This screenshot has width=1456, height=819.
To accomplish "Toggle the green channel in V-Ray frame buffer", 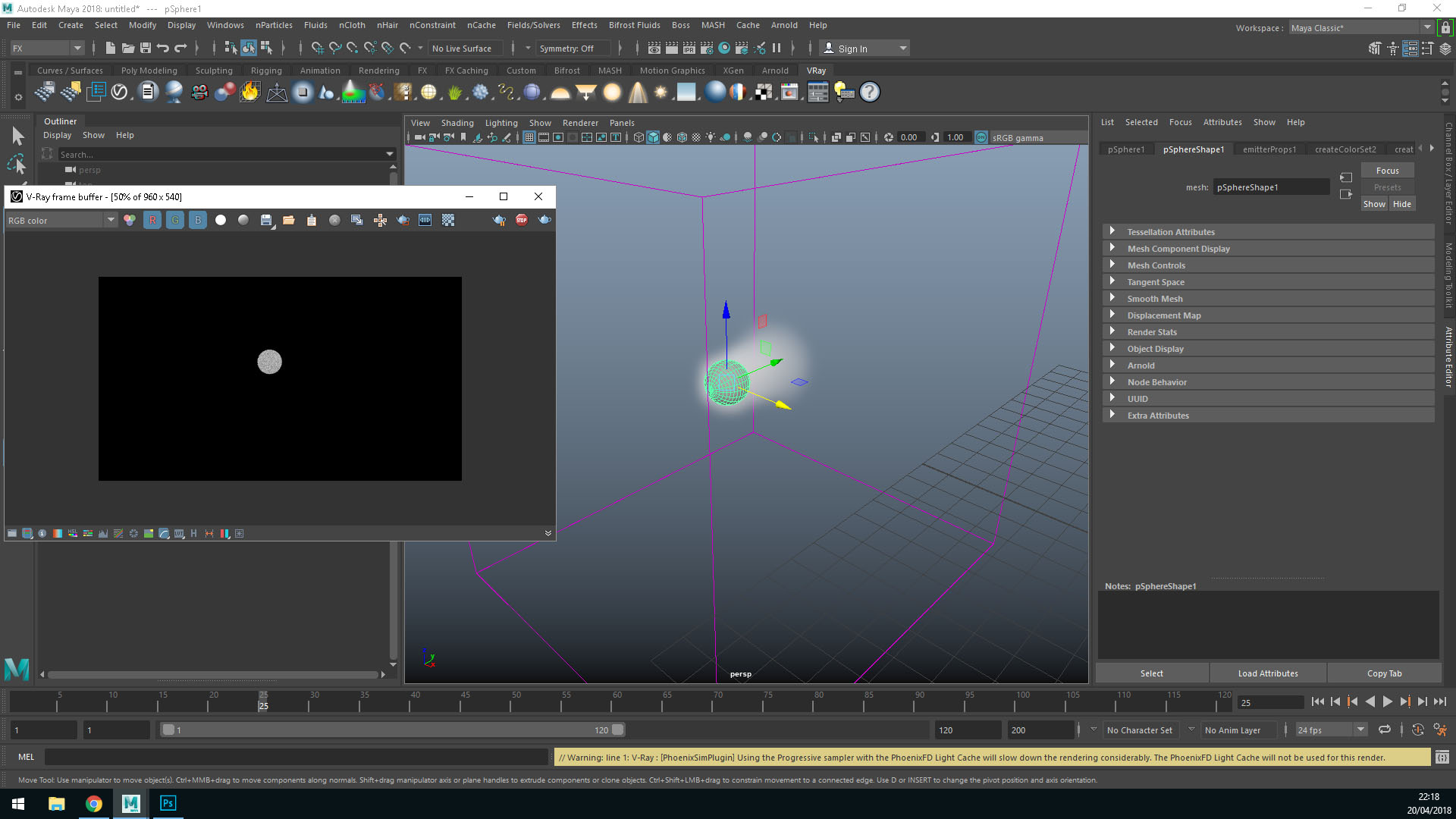I will 175,220.
